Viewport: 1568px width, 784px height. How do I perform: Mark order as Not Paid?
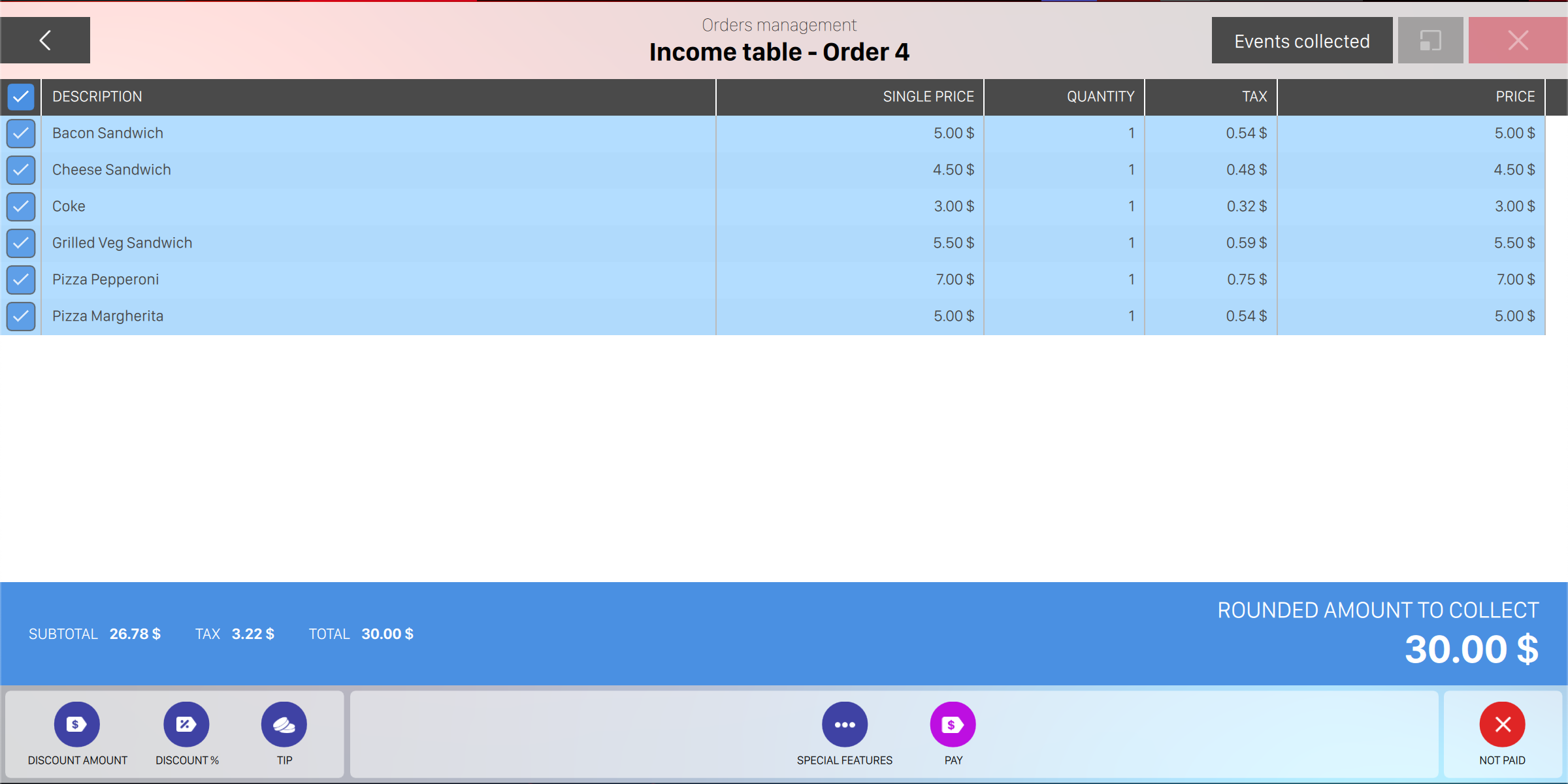click(1502, 724)
